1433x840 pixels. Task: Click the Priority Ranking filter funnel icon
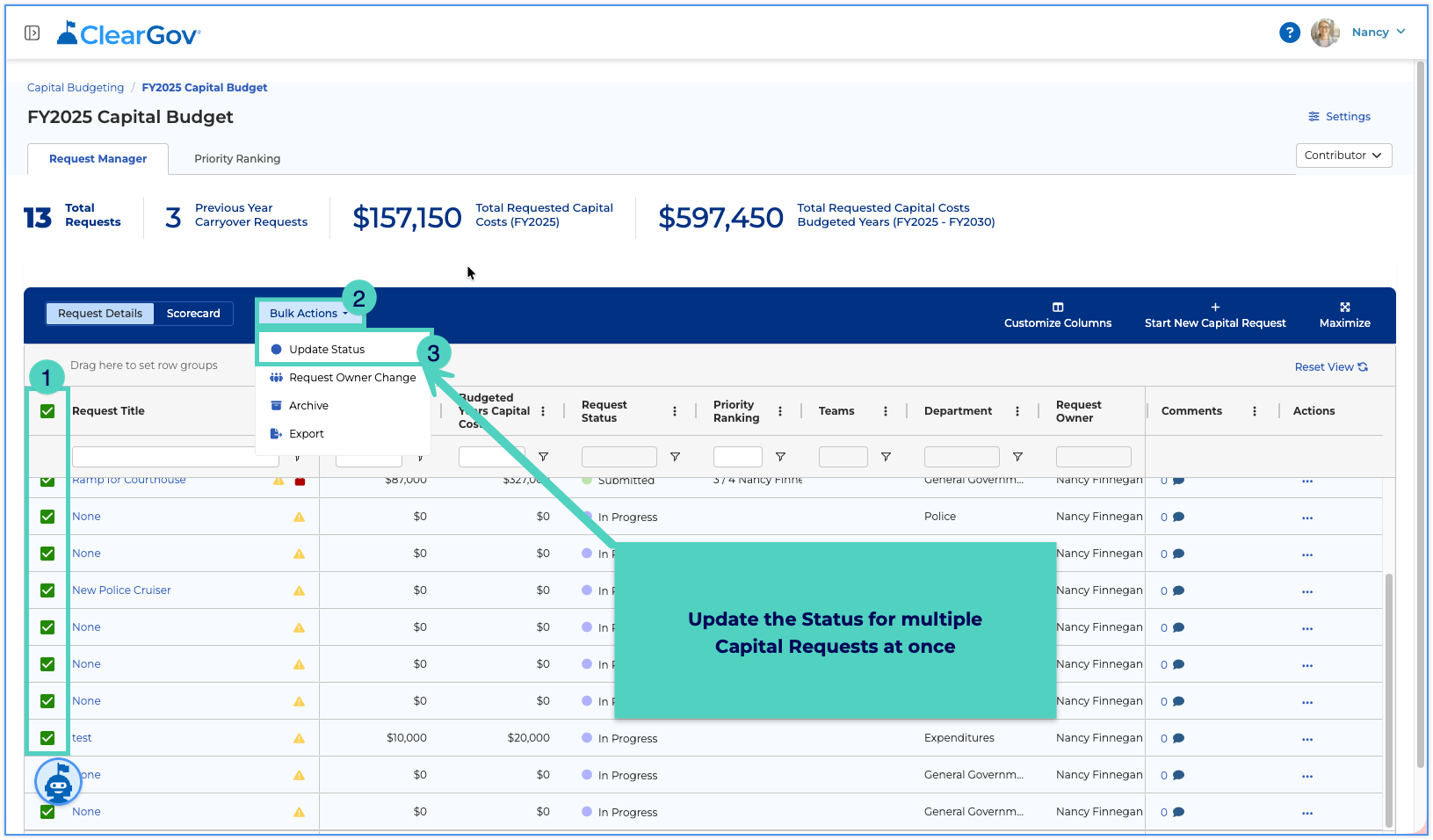click(x=780, y=457)
